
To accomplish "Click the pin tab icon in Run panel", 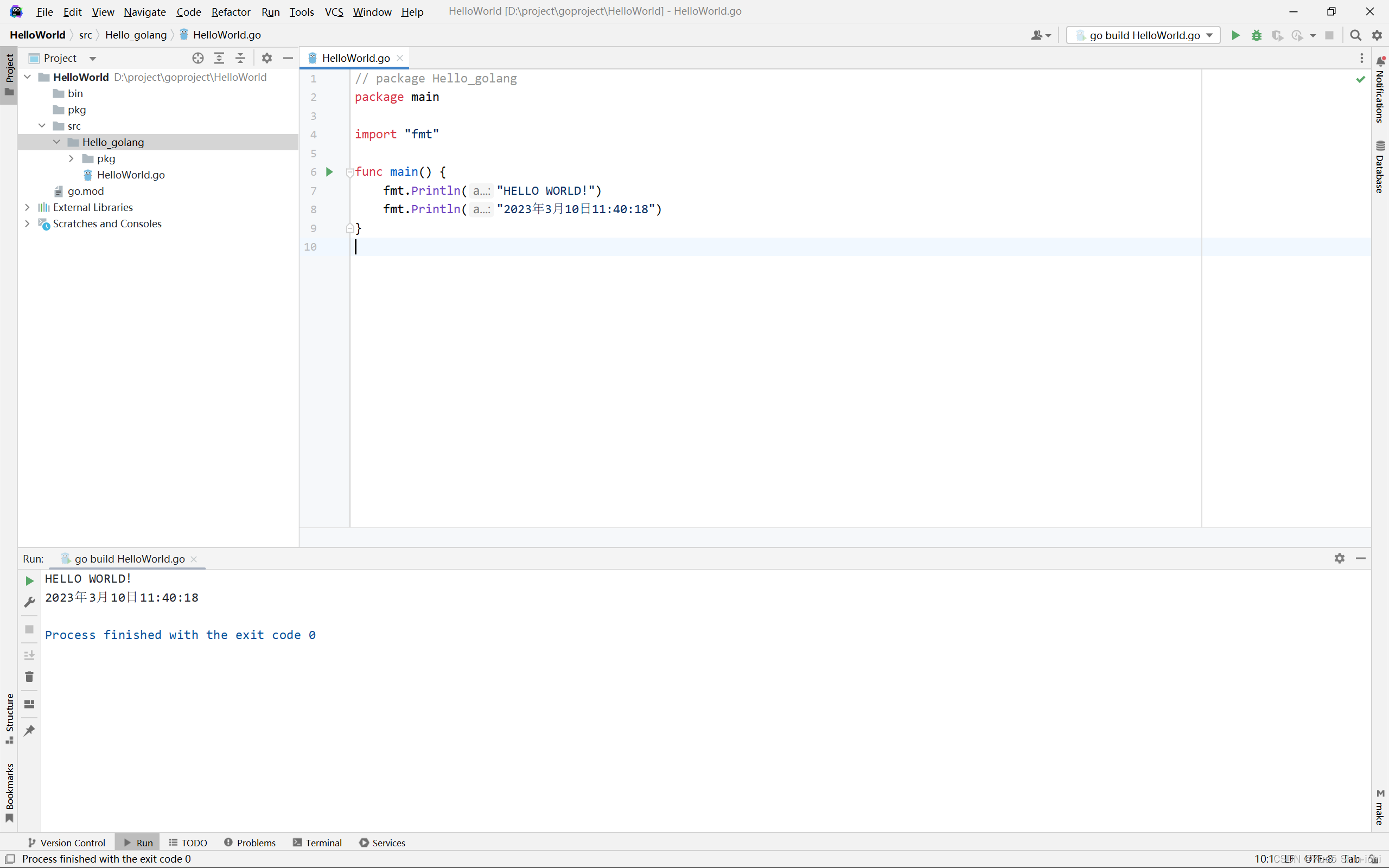I will [29, 730].
